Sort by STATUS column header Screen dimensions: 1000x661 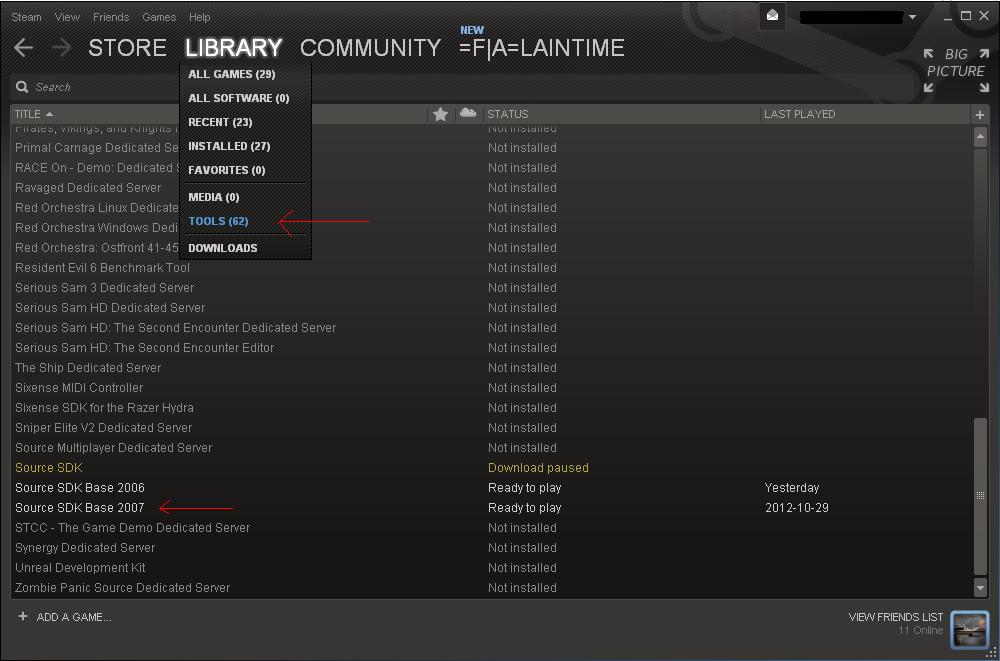(x=508, y=114)
